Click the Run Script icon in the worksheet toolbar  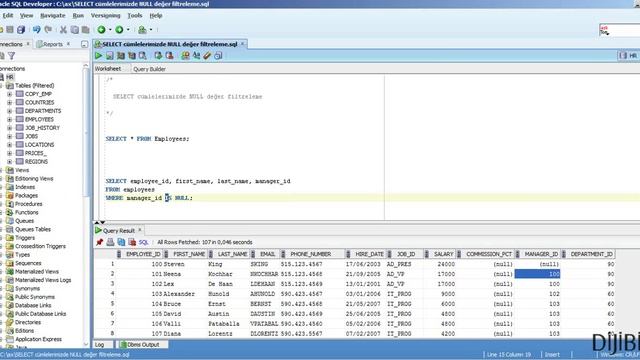click(109, 56)
